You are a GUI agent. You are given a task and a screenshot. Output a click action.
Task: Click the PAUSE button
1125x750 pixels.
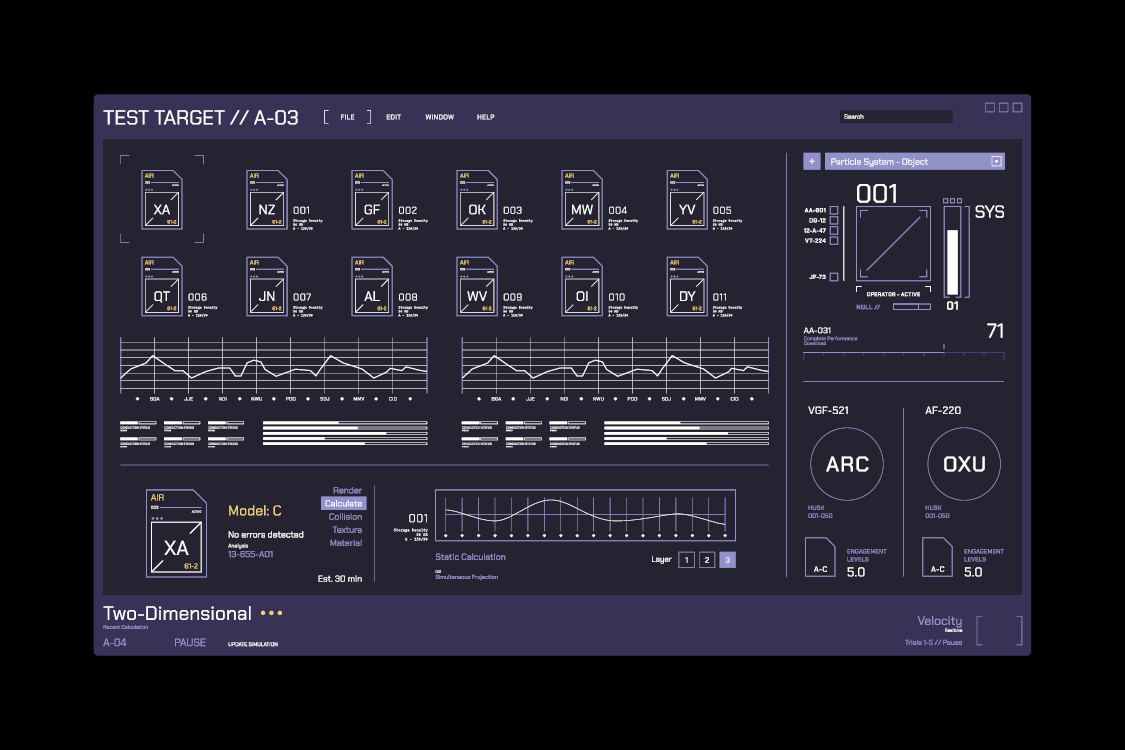190,642
